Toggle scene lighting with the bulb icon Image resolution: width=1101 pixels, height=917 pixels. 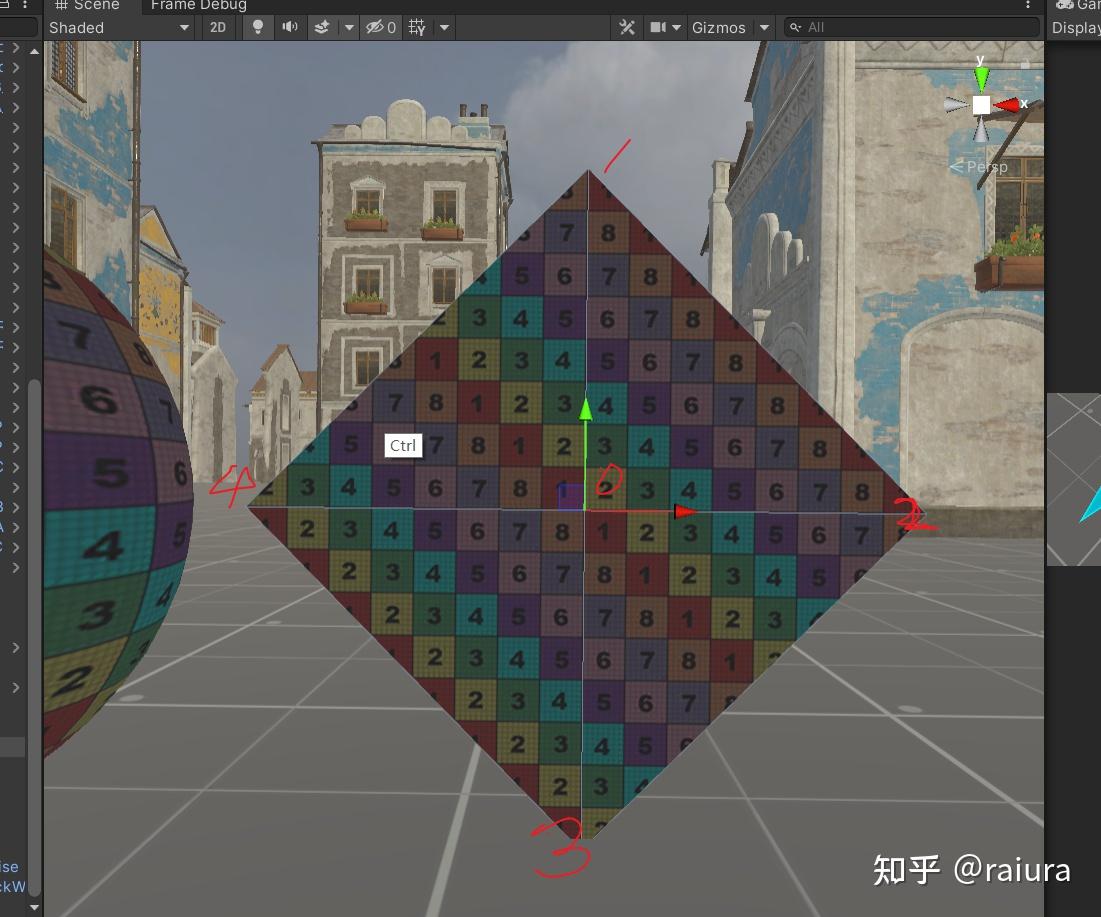(258, 27)
